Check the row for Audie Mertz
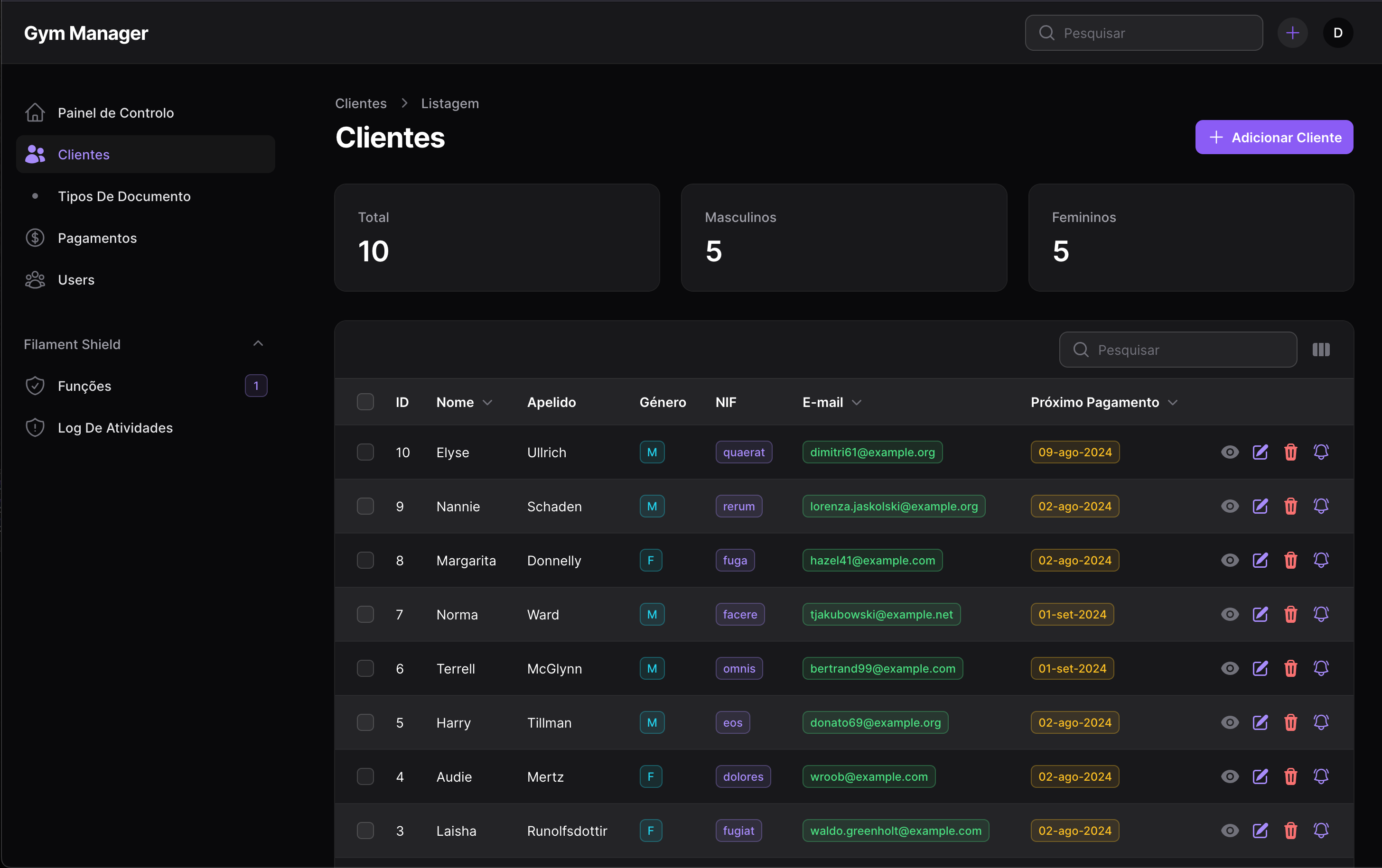The width and height of the screenshot is (1382, 868). click(x=365, y=776)
